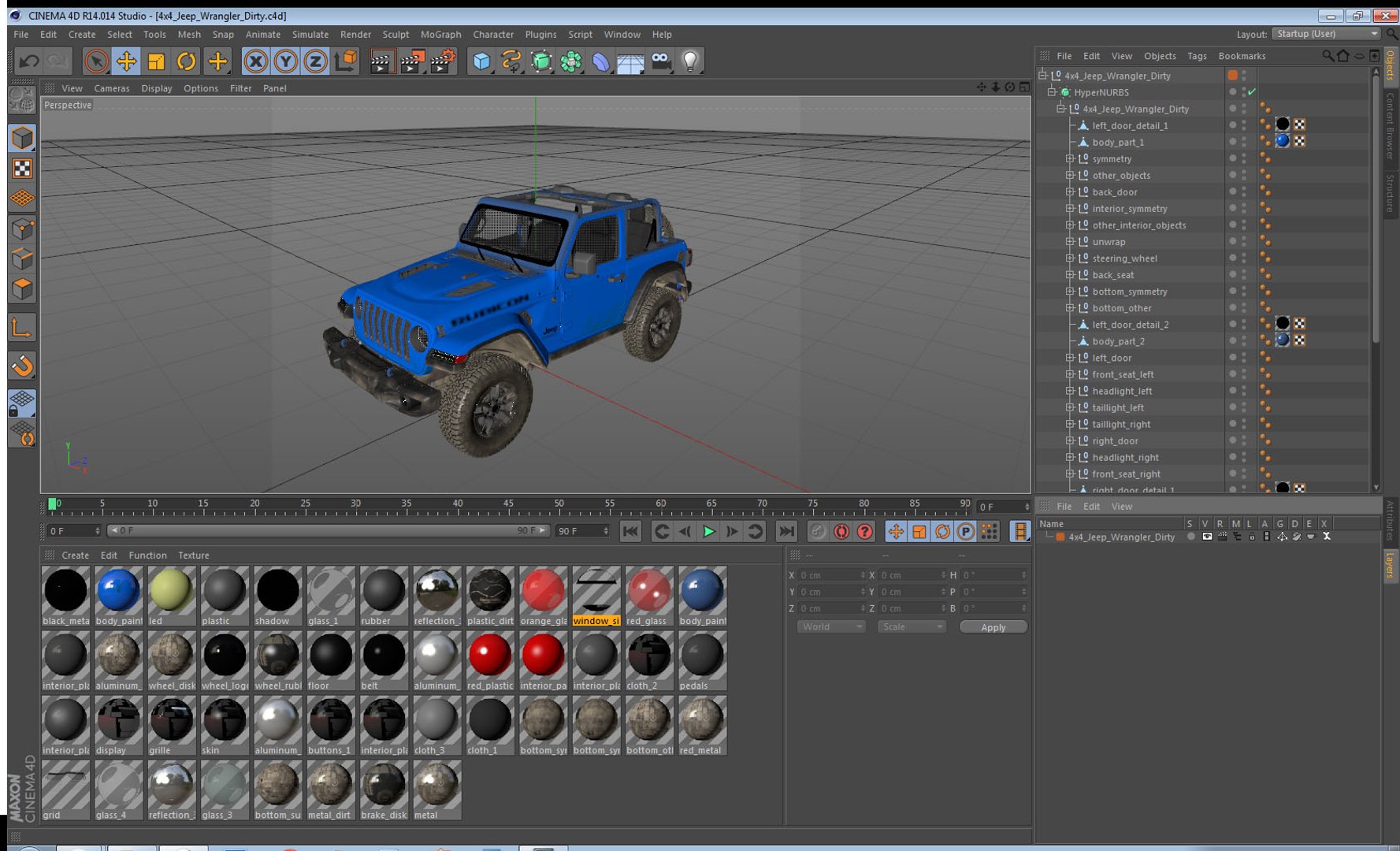Activate the Move tool in the top toolbar
1400x851 pixels.
126,61
